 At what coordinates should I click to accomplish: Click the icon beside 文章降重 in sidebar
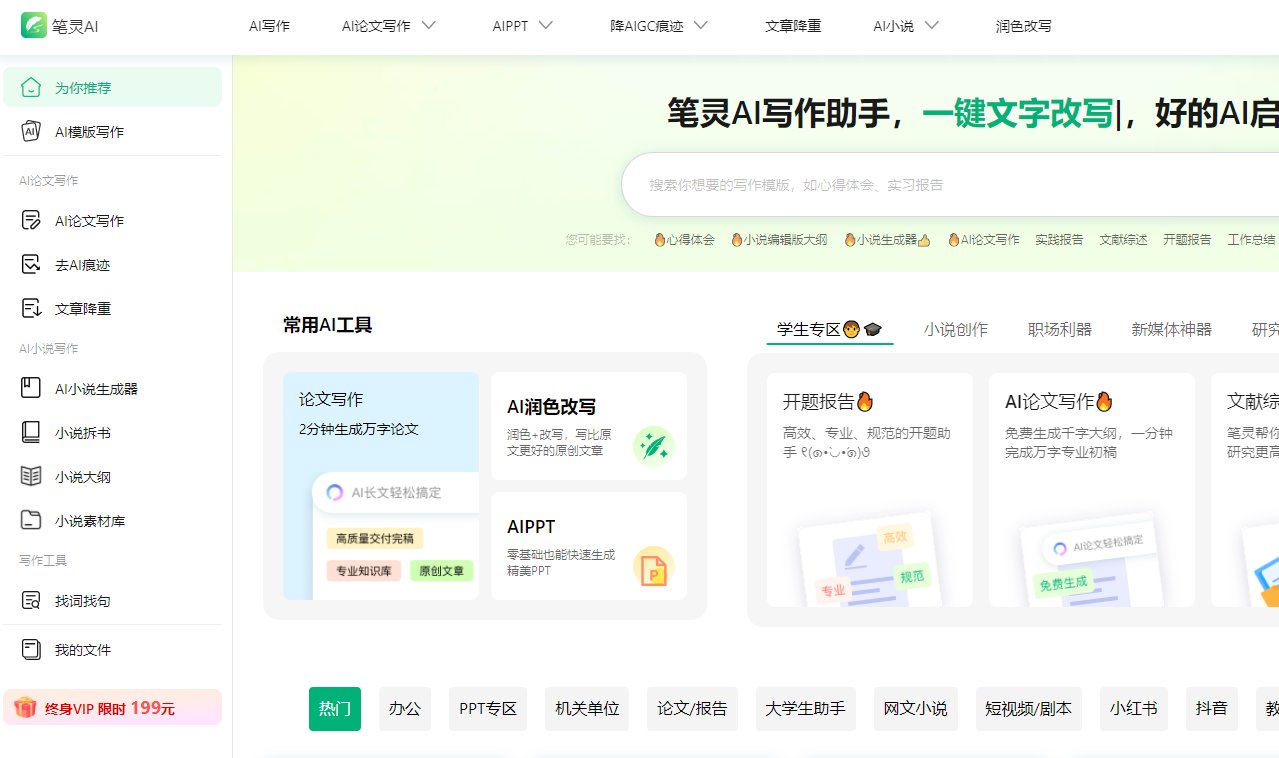point(31,308)
